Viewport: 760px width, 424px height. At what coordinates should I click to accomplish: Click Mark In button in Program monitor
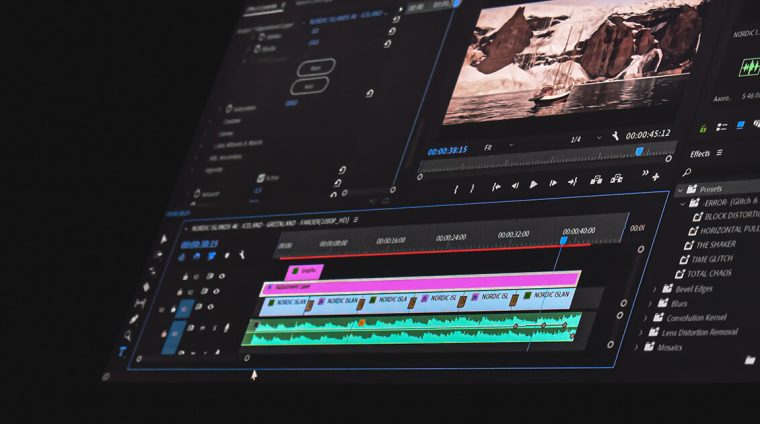click(456, 189)
